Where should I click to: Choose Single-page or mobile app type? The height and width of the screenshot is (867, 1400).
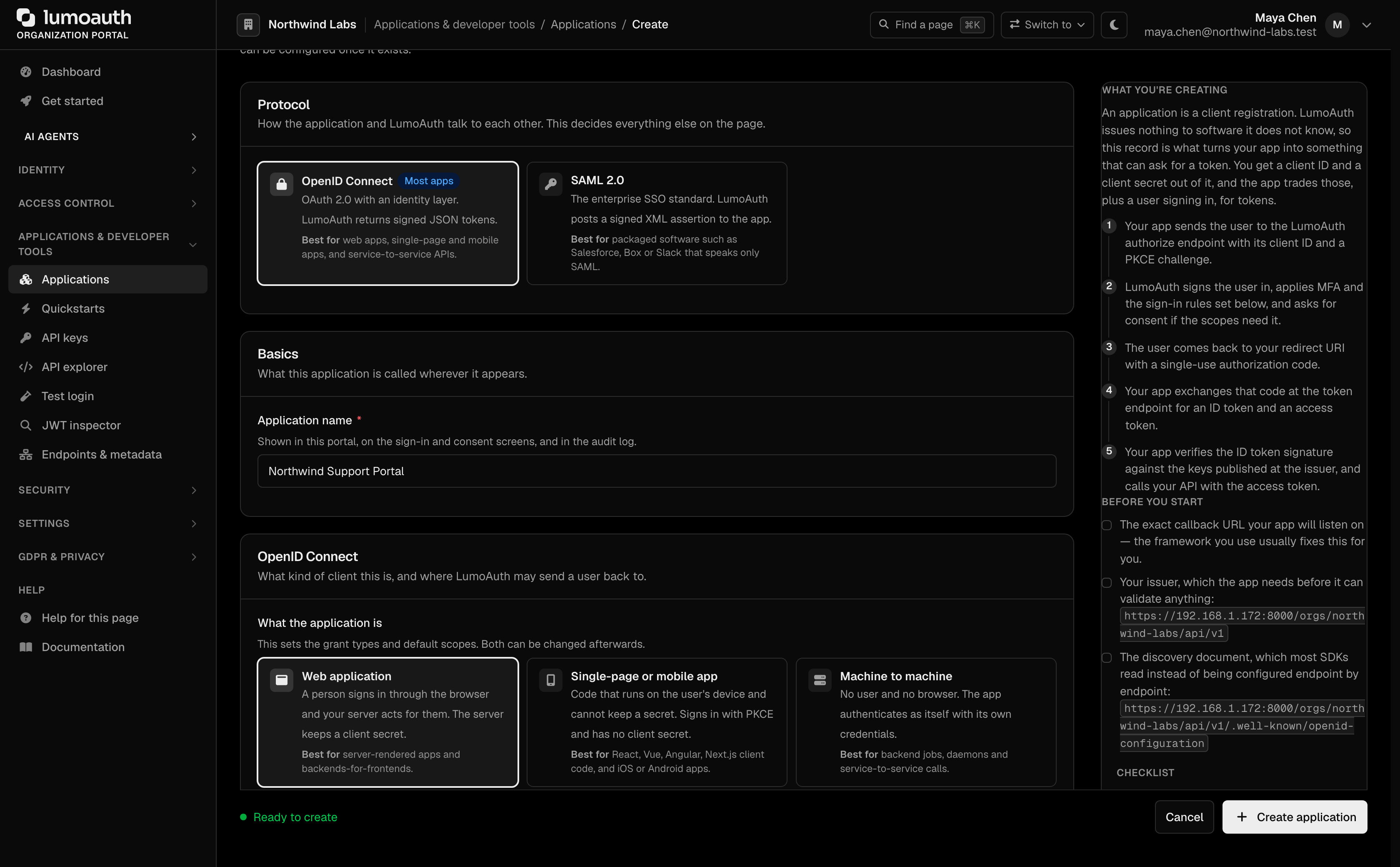(x=657, y=722)
